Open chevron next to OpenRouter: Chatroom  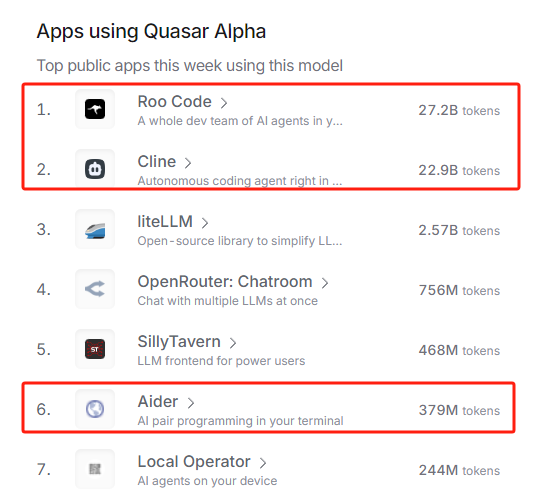(x=325, y=283)
